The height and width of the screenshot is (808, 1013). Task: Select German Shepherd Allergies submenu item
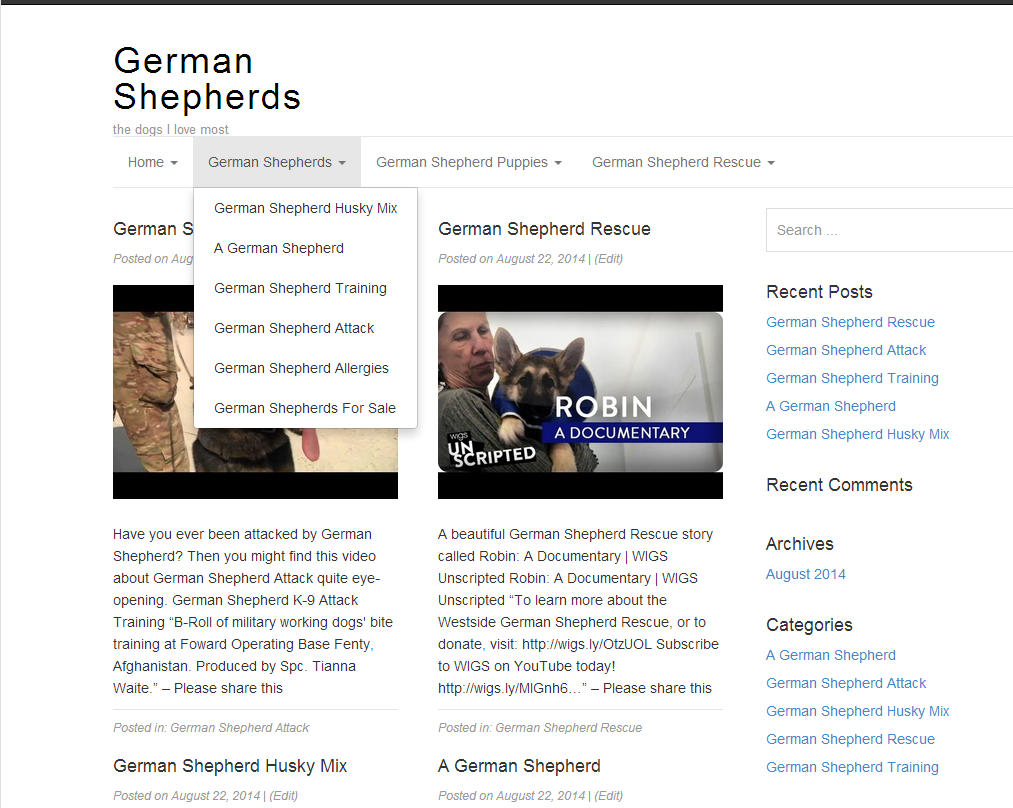pyautogui.click(x=306, y=369)
